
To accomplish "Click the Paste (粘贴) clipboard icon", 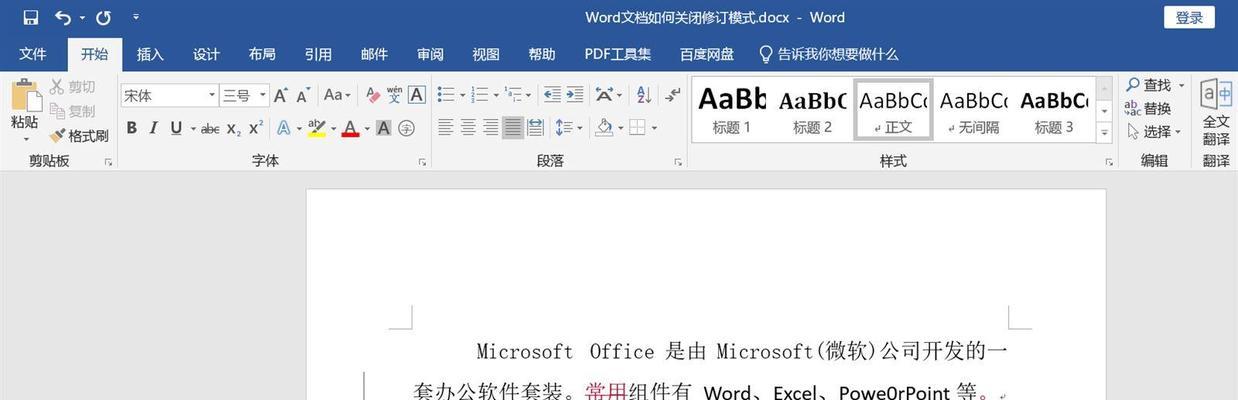I will 25,97.
